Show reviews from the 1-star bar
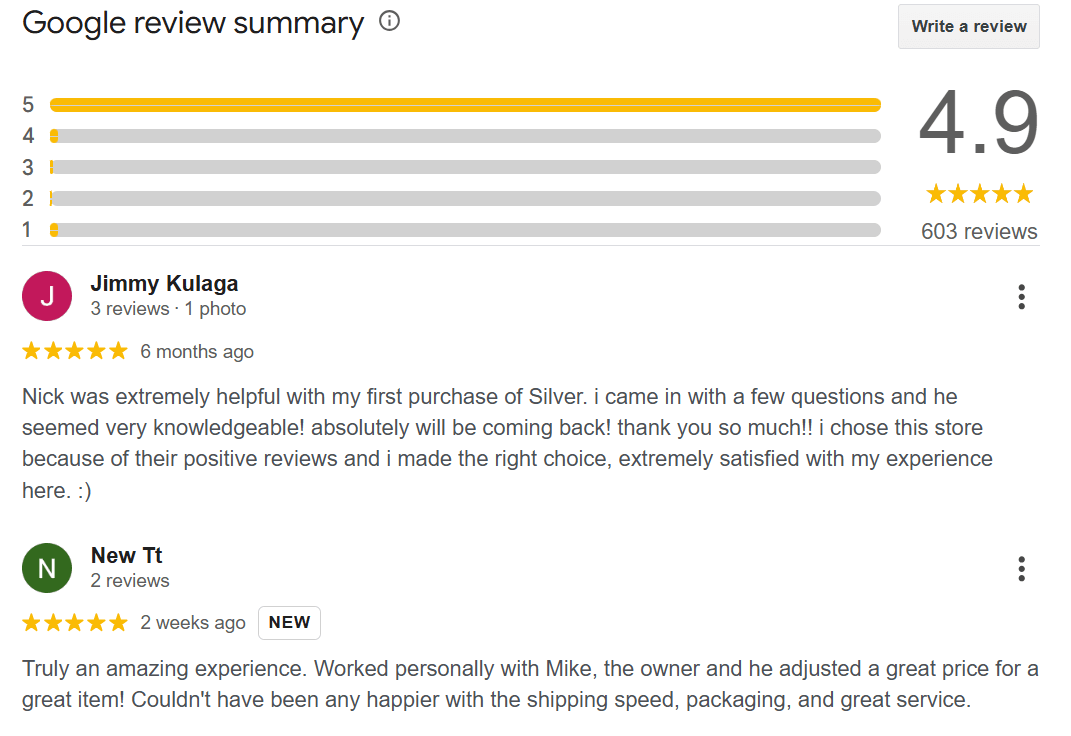The image size is (1071, 736). (465, 230)
